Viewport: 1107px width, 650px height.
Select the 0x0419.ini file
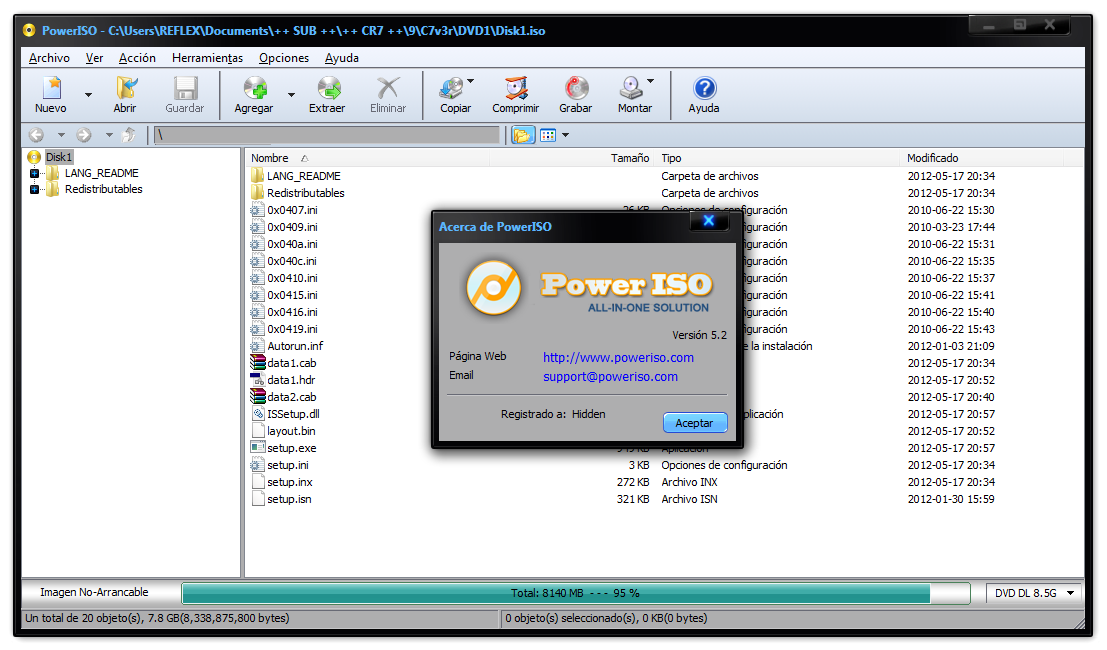pyautogui.click(x=292, y=330)
